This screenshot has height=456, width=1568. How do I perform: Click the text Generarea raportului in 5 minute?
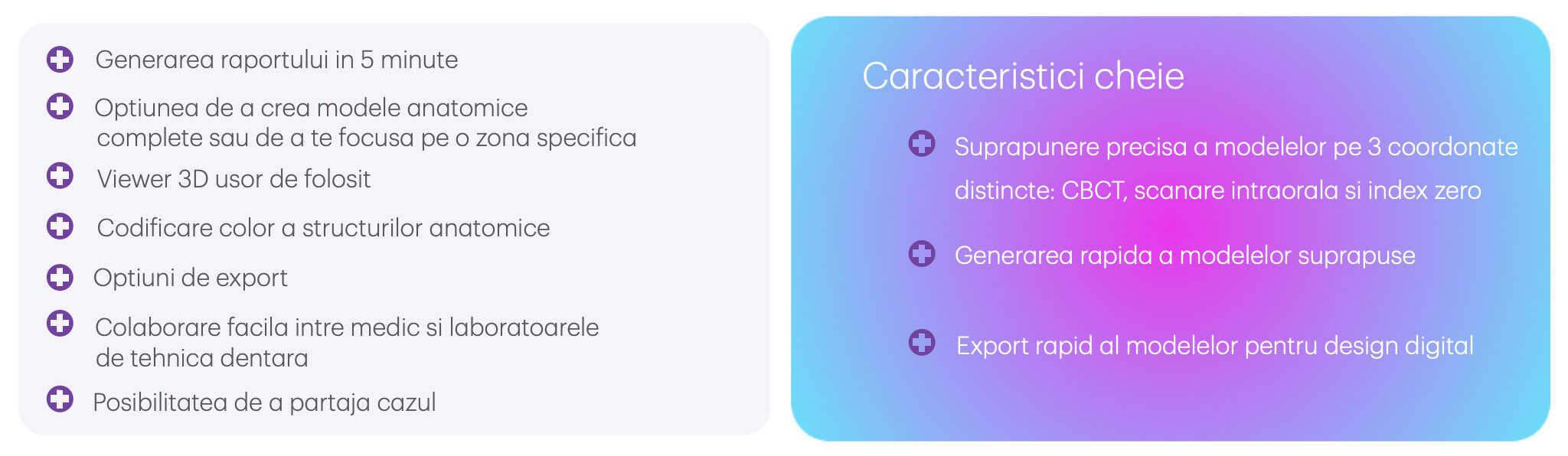[276, 60]
